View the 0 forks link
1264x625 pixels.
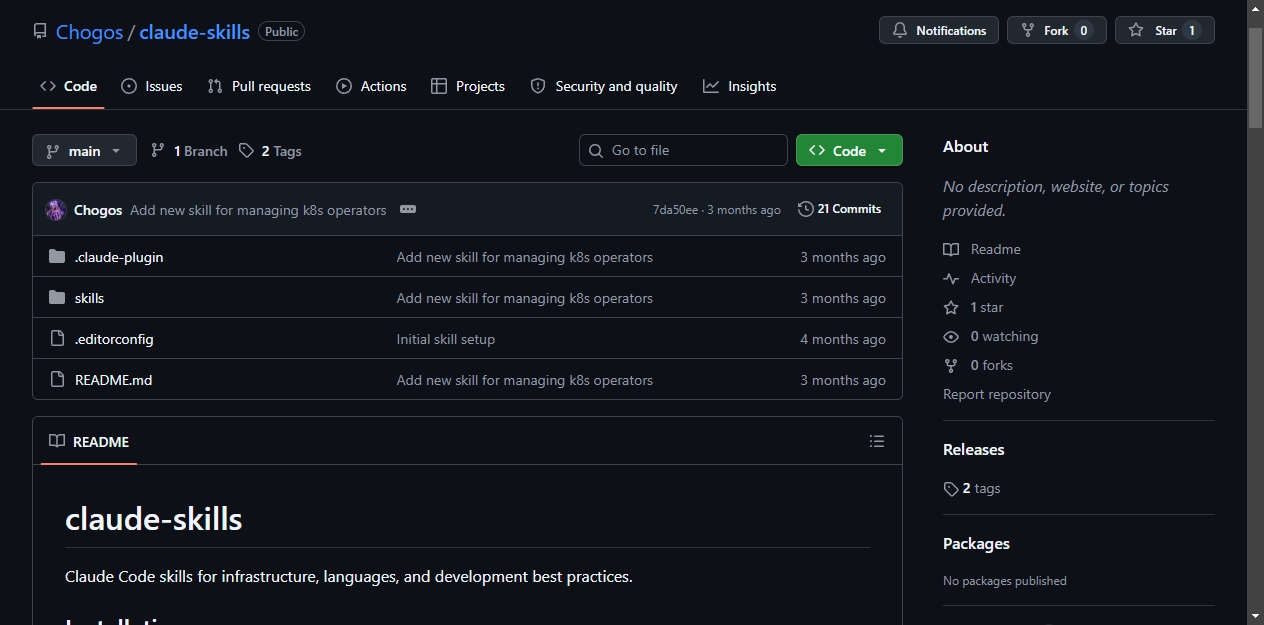pyautogui.click(x=978, y=365)
